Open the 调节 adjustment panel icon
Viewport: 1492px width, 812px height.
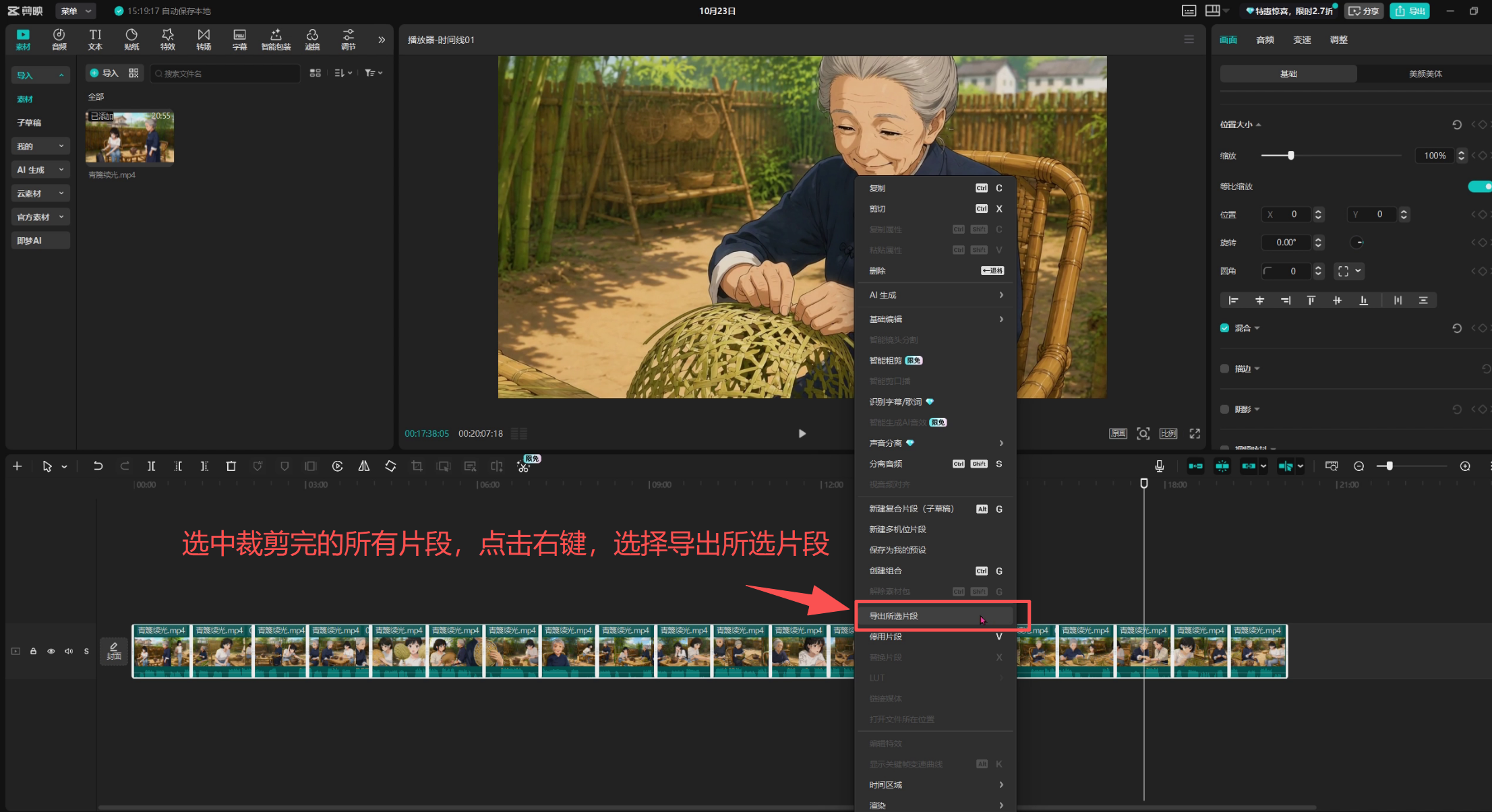tap(348, 39)
